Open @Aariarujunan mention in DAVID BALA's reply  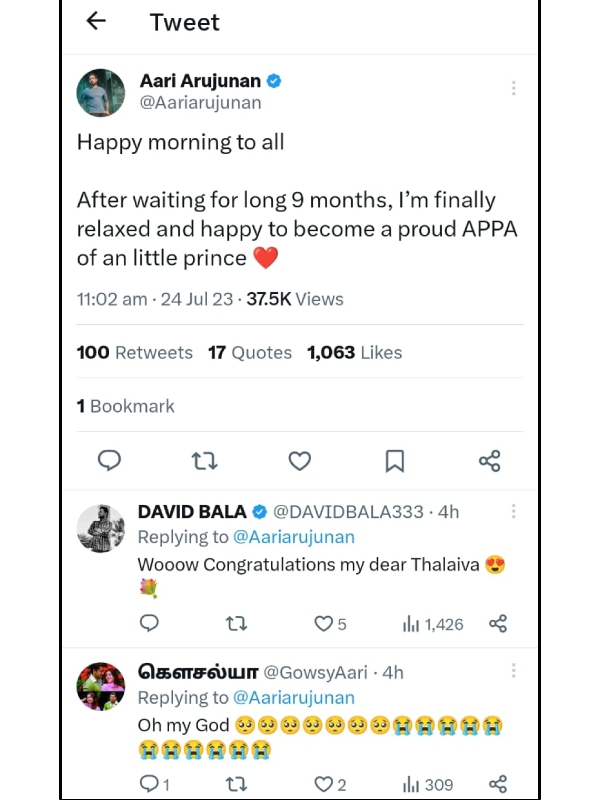(294, 537)
